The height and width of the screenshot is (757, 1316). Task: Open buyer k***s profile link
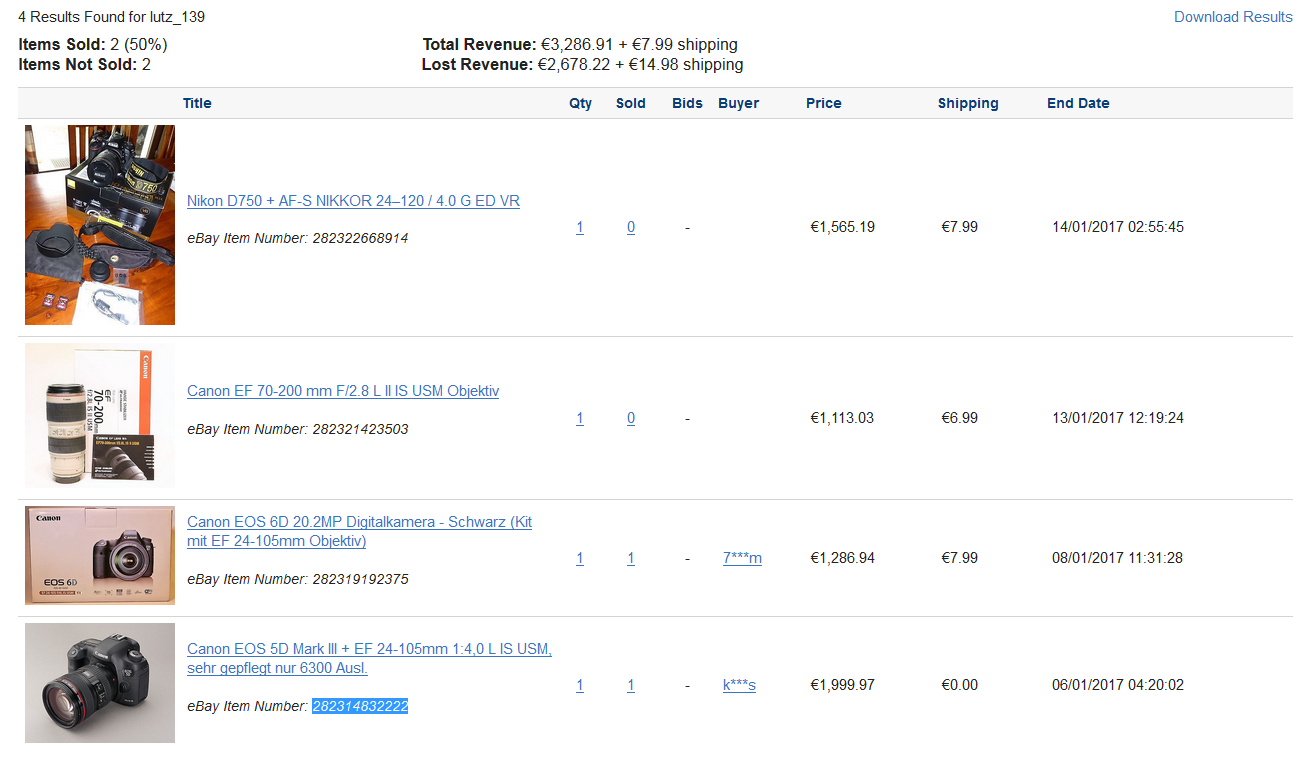tap(739, 685)
